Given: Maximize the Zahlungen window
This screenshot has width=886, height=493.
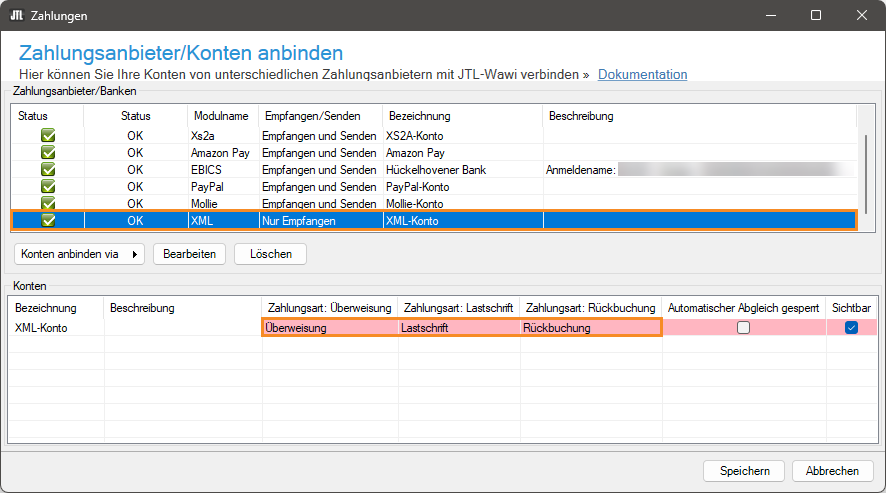Looking at the screenshot, I should pos(815,16).
